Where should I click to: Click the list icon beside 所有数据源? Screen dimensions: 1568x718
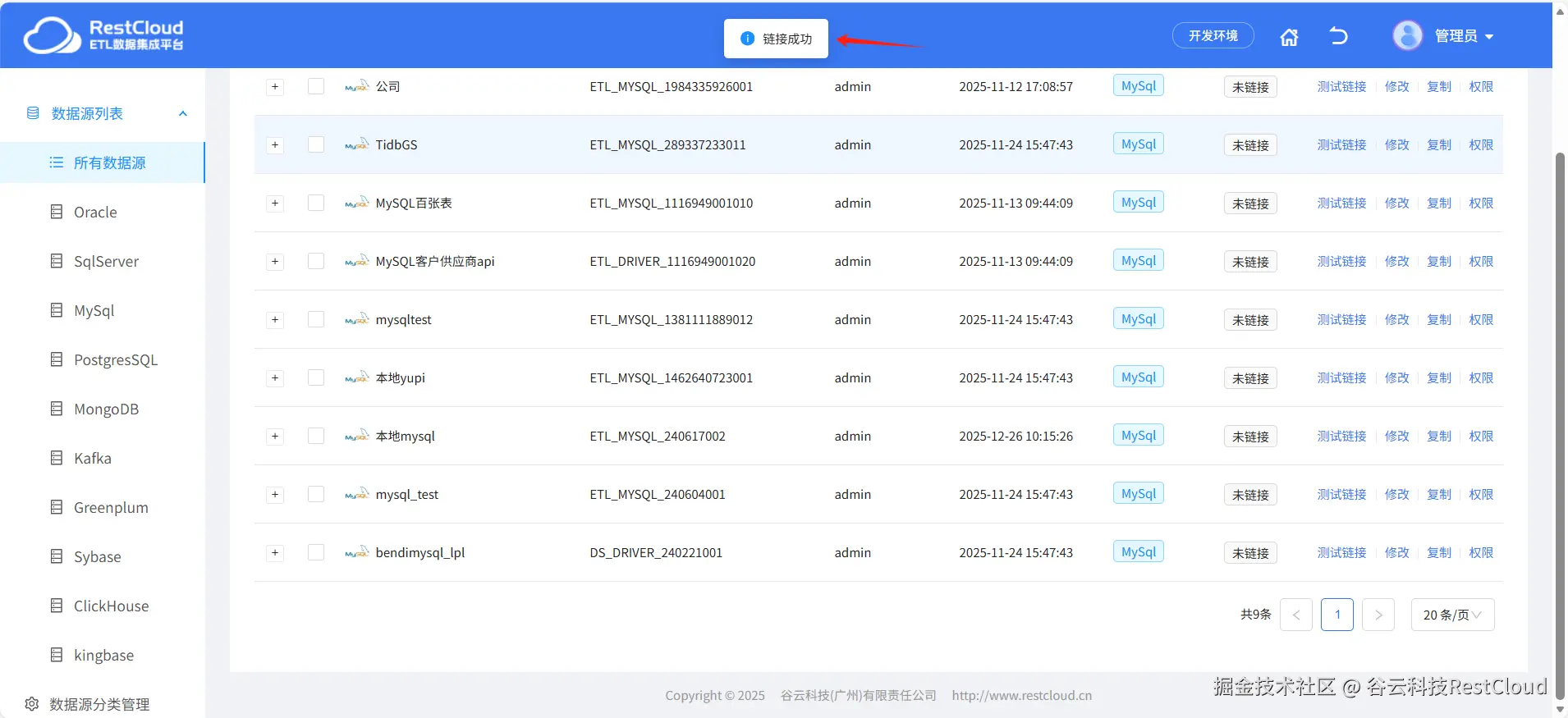(x=56, y=162)
